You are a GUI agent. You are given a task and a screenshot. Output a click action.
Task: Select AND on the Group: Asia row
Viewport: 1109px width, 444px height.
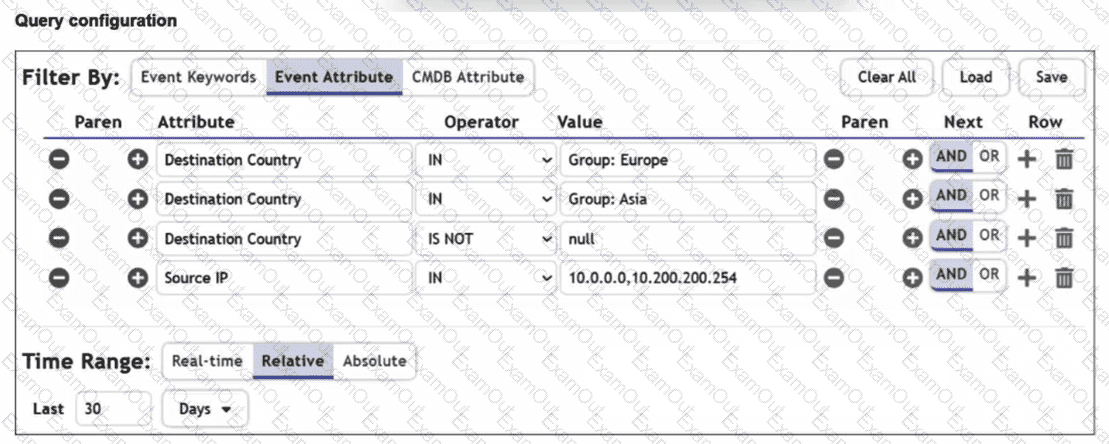click(x=951, y=196)
